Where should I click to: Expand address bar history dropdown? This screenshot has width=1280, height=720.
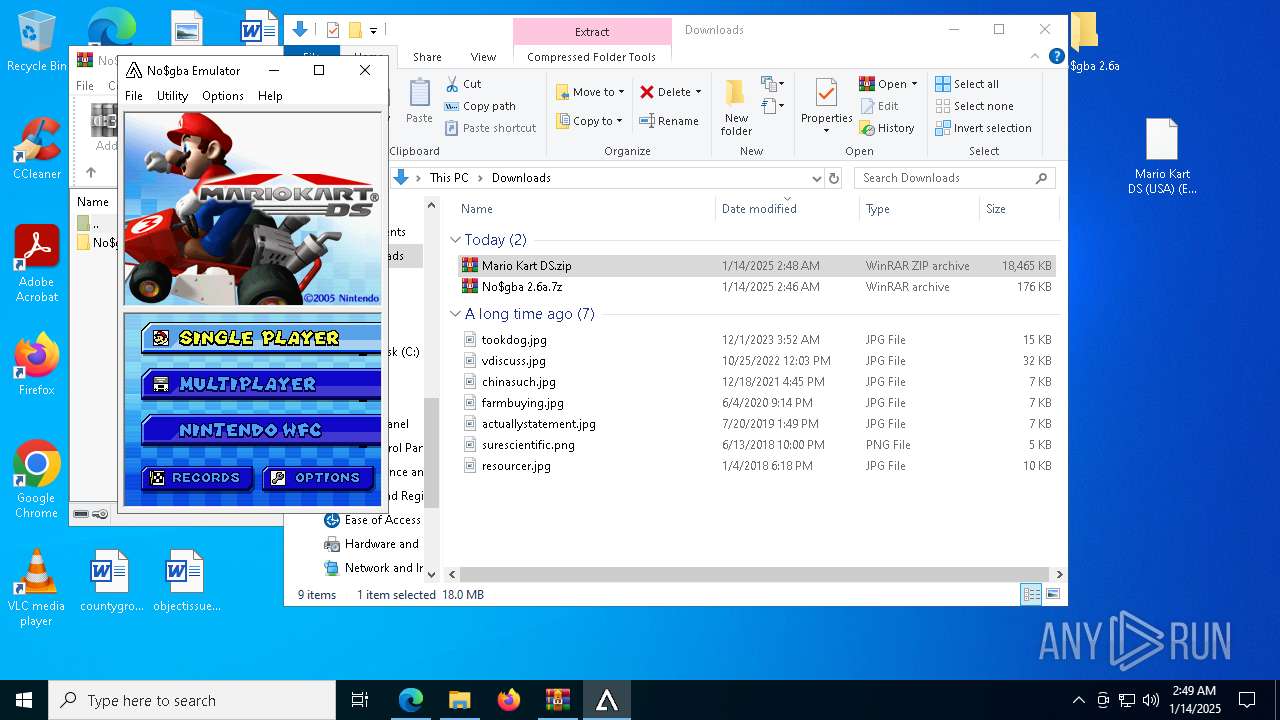click(x=816, y=178)
